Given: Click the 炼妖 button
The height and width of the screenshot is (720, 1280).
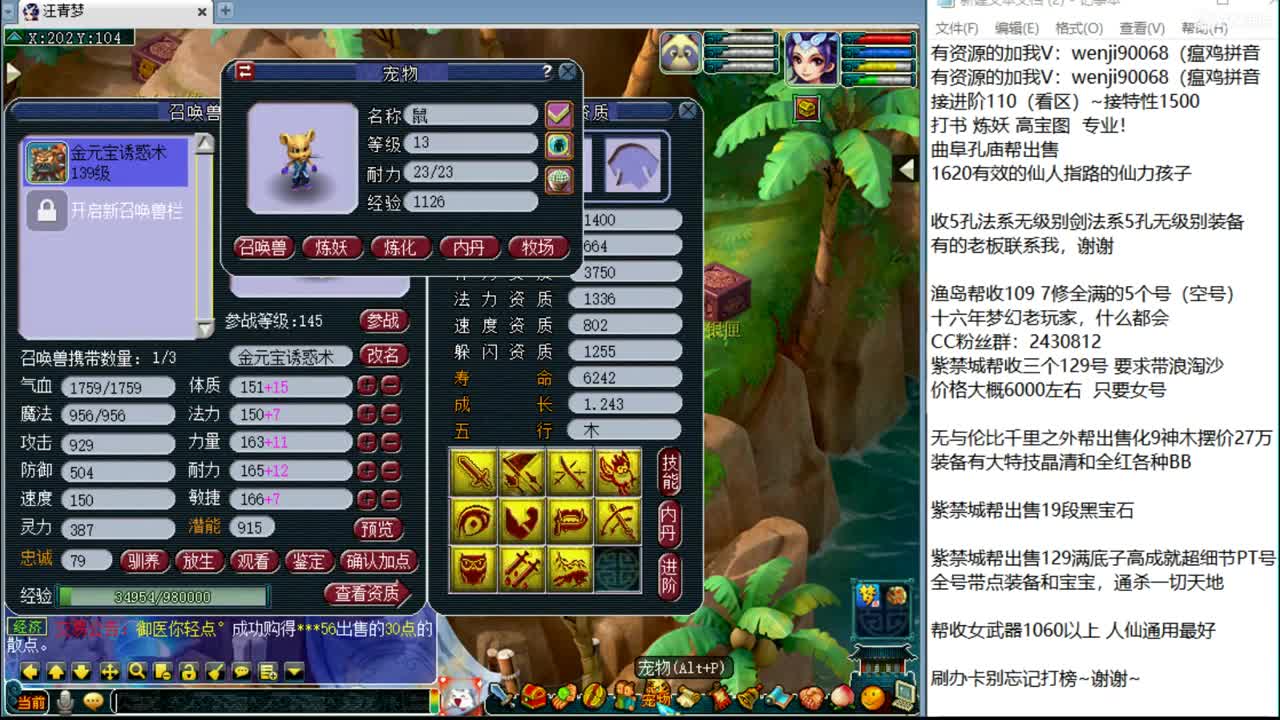Looking at the screenshot, I should (x=332, y=247).
